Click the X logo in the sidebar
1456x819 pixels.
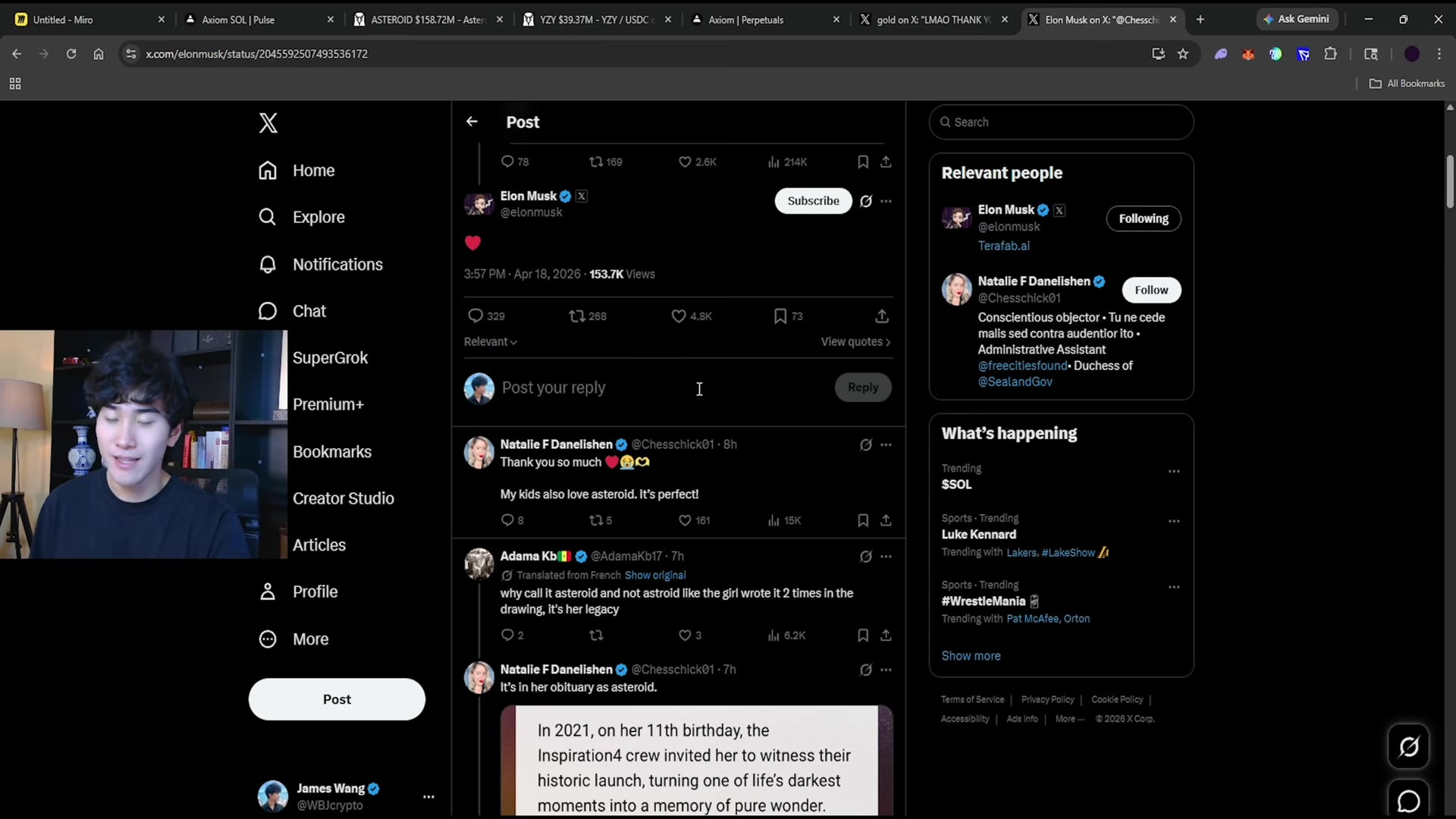[268, 123]
